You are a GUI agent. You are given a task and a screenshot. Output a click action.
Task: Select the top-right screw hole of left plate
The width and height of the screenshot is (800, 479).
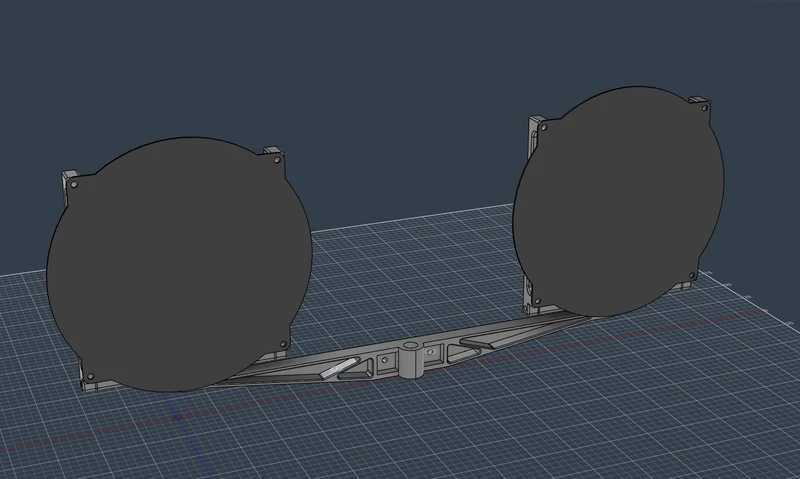277,160
